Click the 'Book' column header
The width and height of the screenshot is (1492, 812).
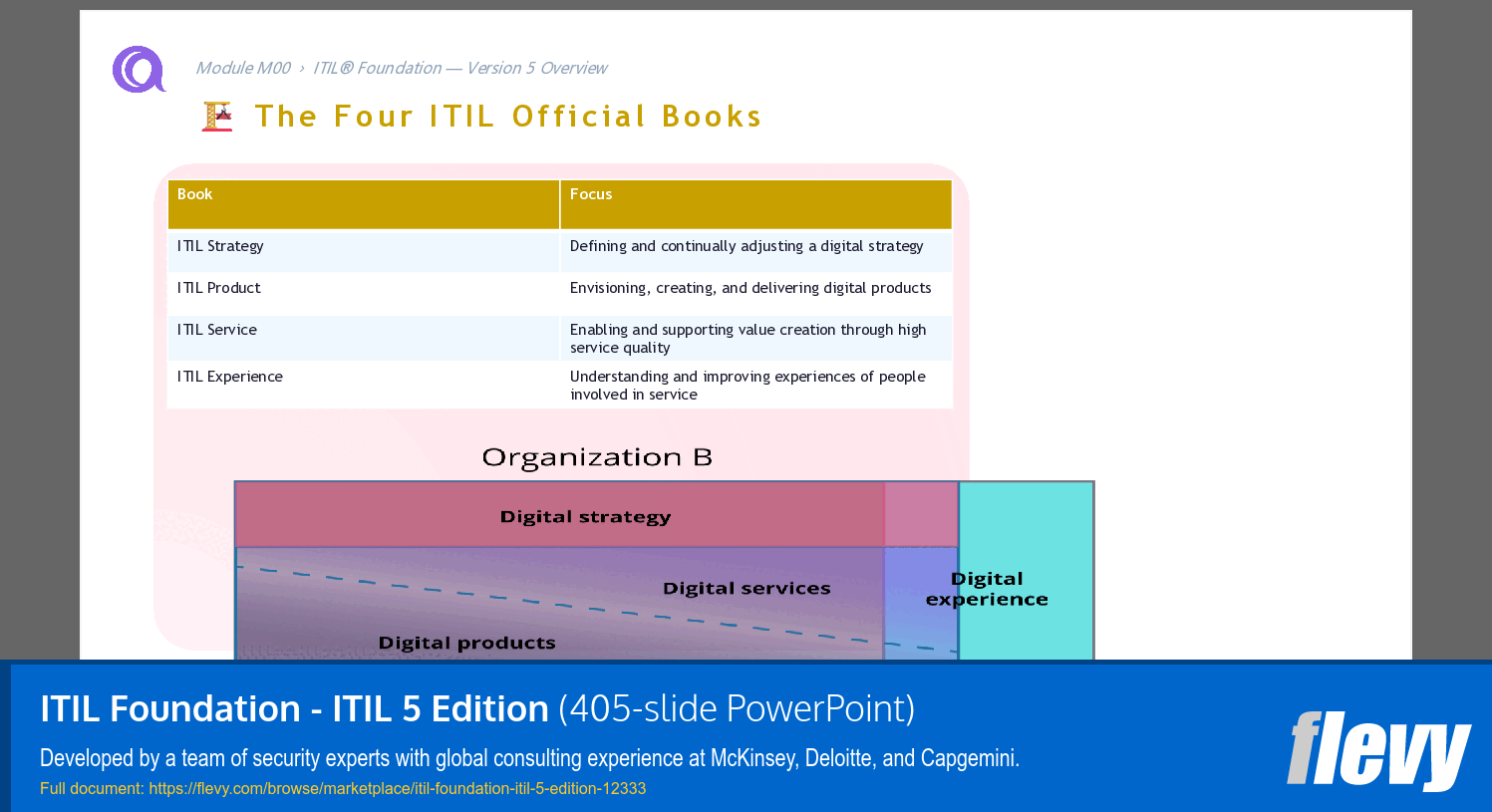click(364, 204)
